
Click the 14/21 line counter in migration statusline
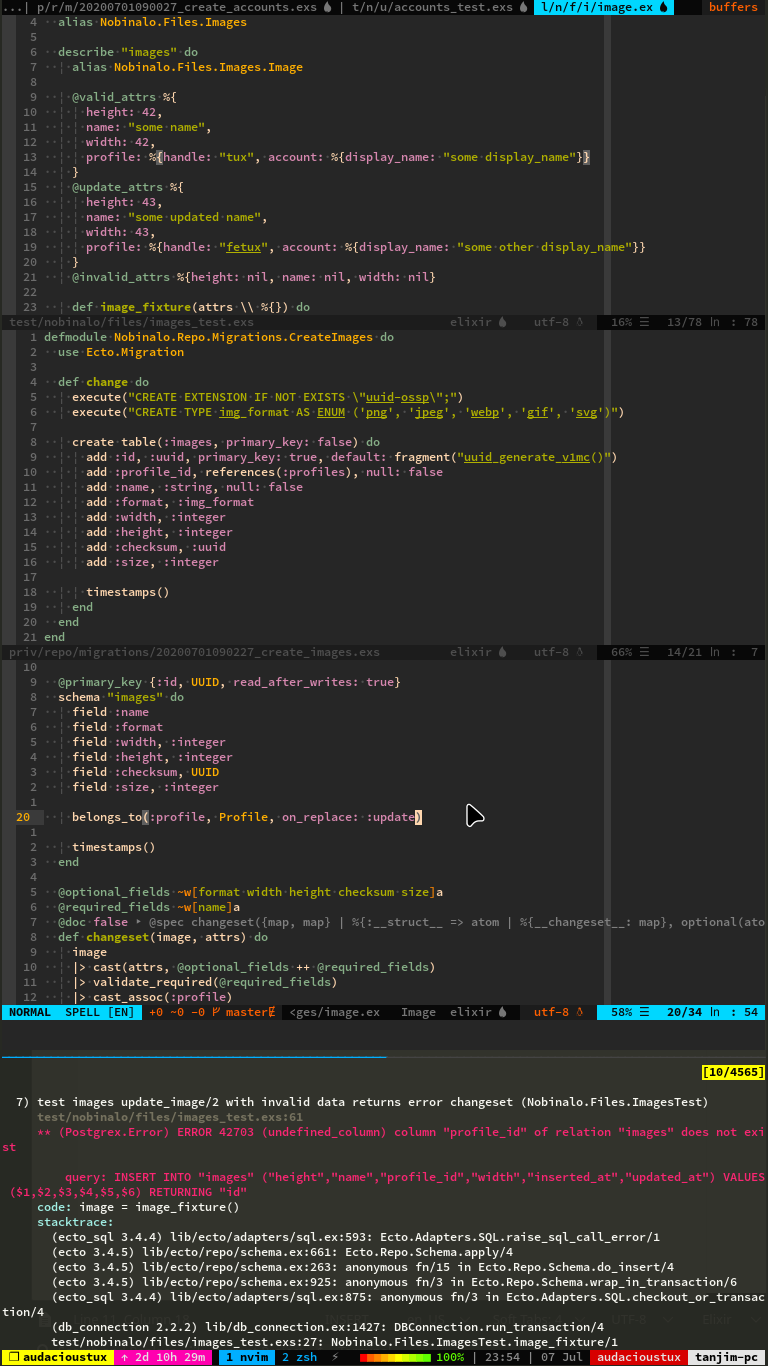(684, 652)
